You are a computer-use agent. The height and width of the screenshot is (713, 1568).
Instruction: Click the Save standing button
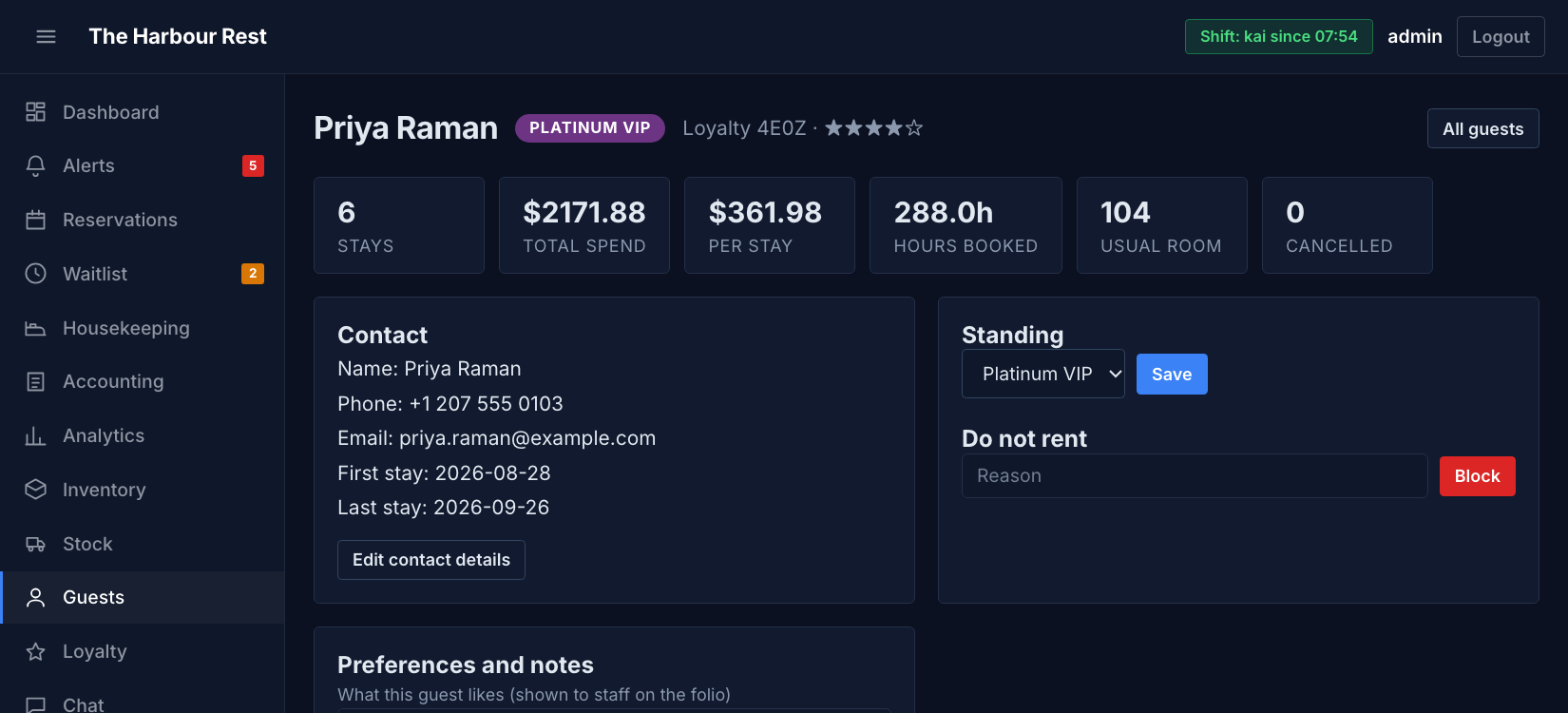pos(1172,374)
